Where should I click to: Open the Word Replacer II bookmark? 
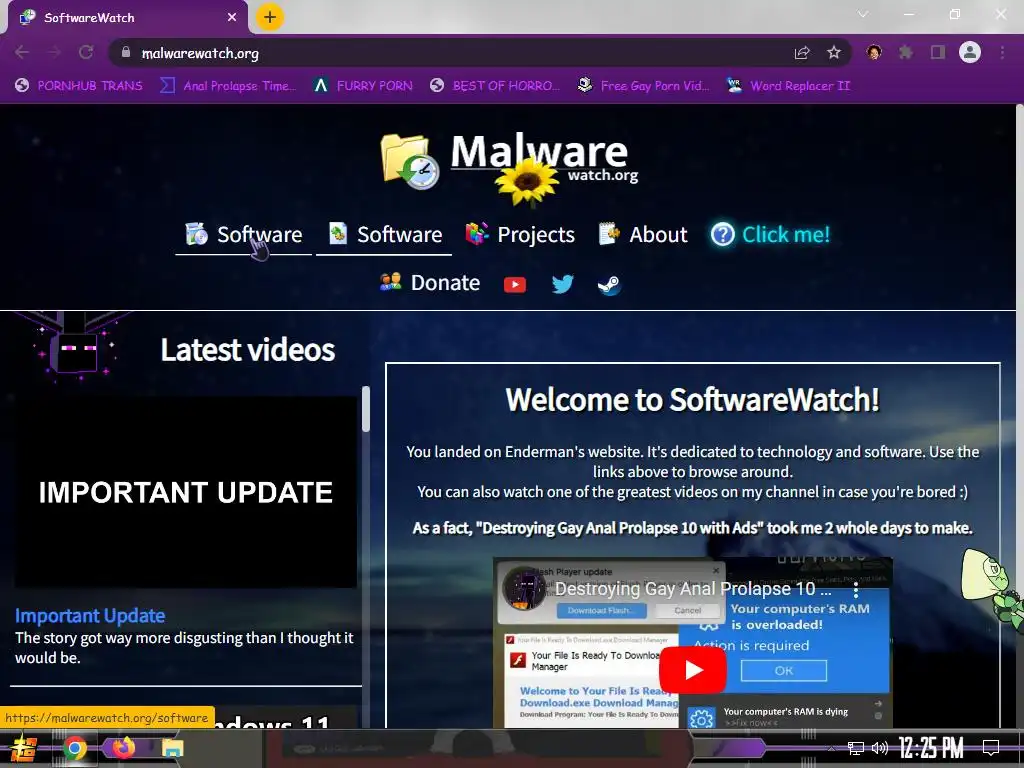tap(788, 86)
